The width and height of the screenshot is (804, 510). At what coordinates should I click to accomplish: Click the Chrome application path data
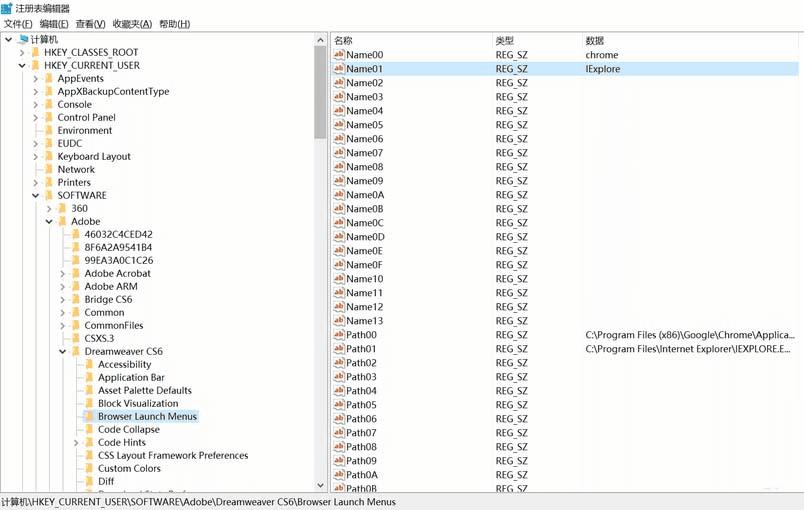pyautogui.click(x=690, y=335)
